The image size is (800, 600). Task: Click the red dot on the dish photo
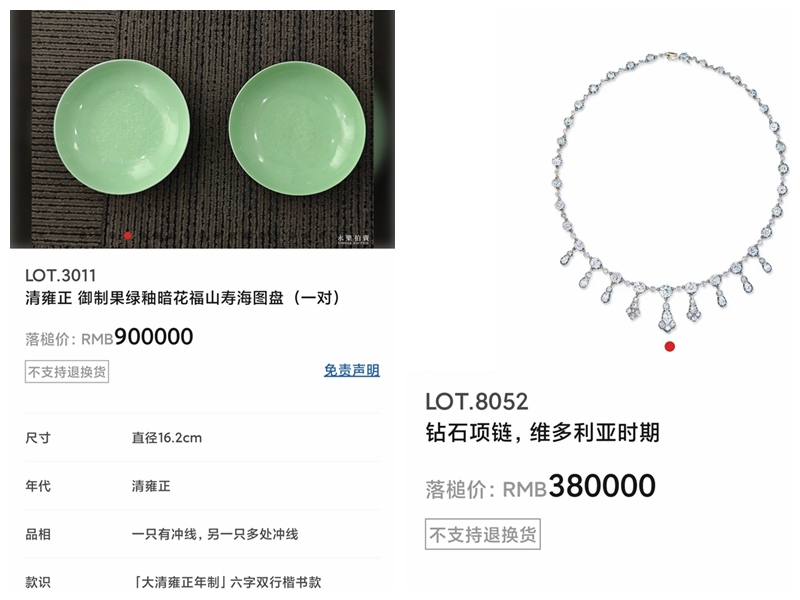point(128,236)
